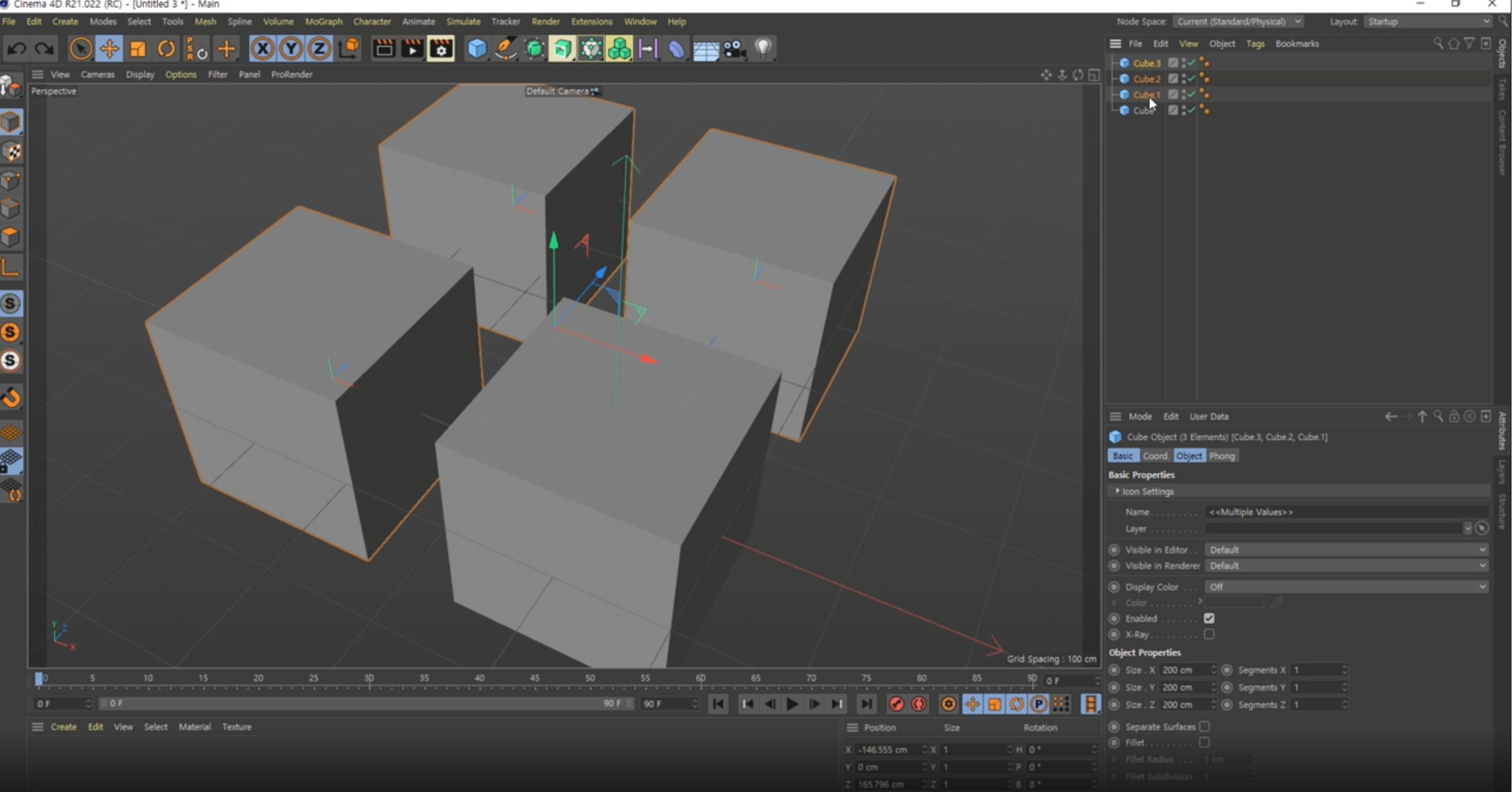Switch to Texture mode icon
Screen dimensions: 1512x792
click(x=11, y=152)
